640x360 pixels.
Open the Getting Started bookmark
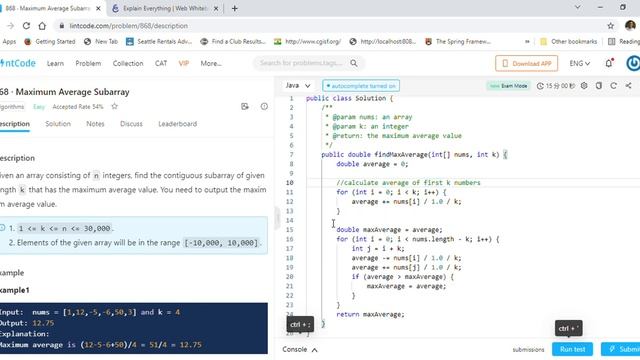pos(50,42)
